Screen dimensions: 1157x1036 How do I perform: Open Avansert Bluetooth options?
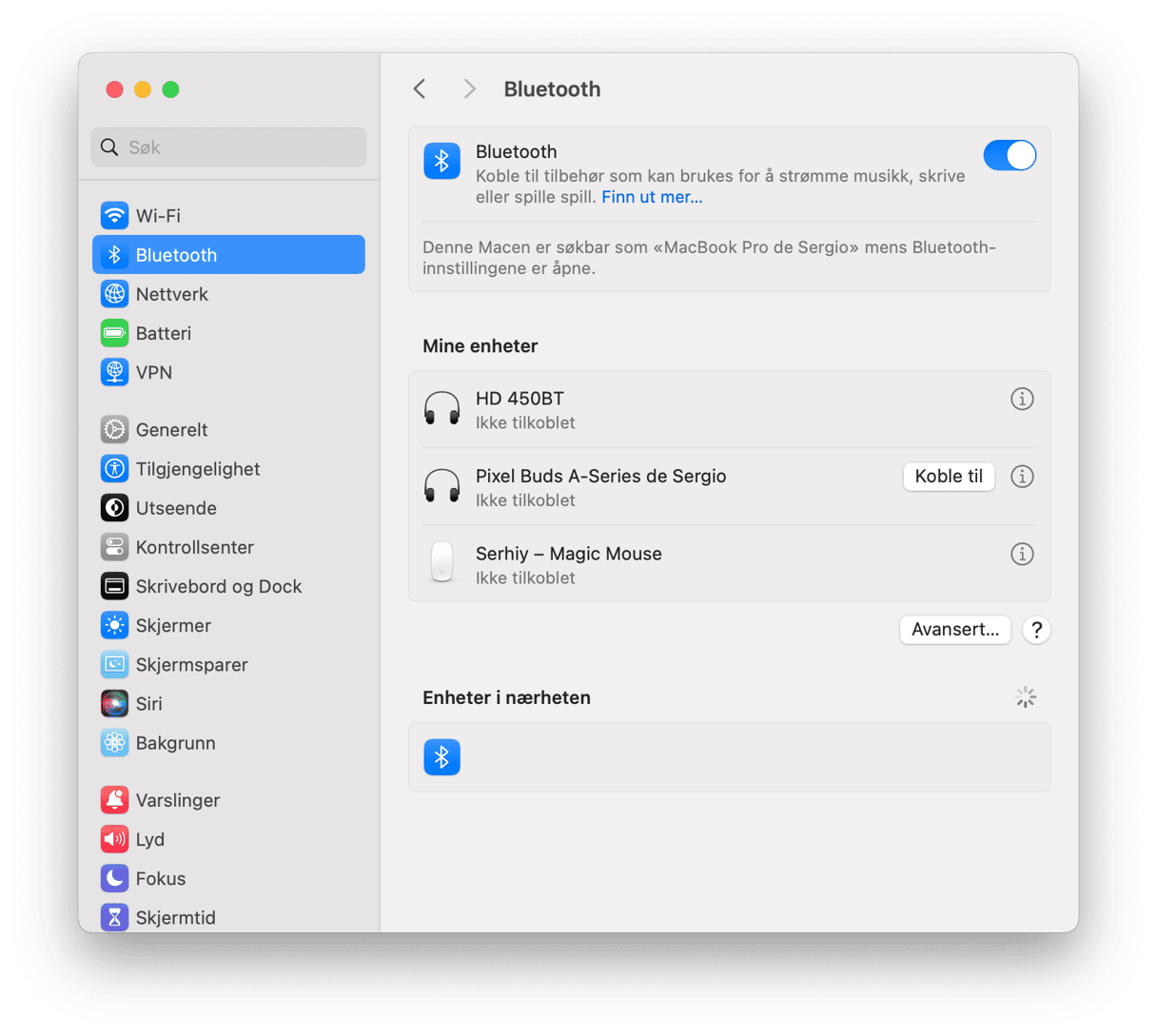click(954, 630)
